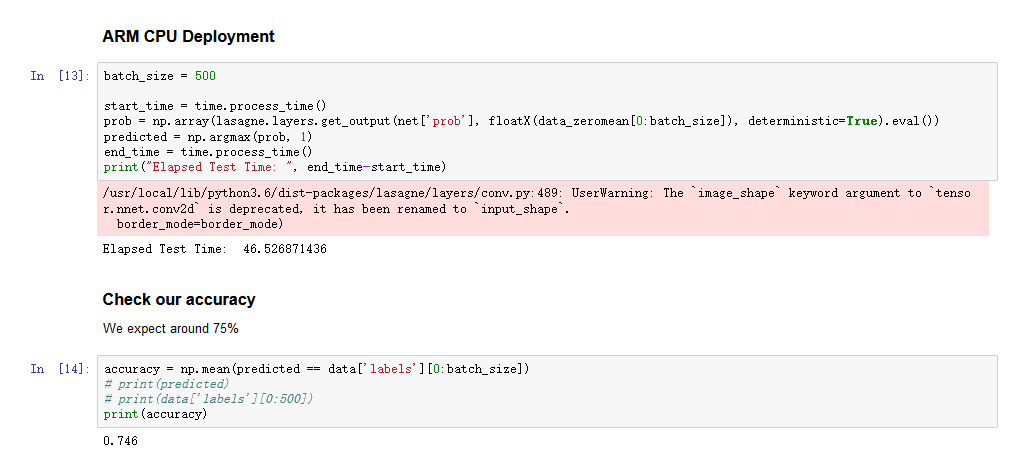Click the accuracy = np.mean code line
The height and width of the screenshot is (454, 1012).
click(316, 369)
